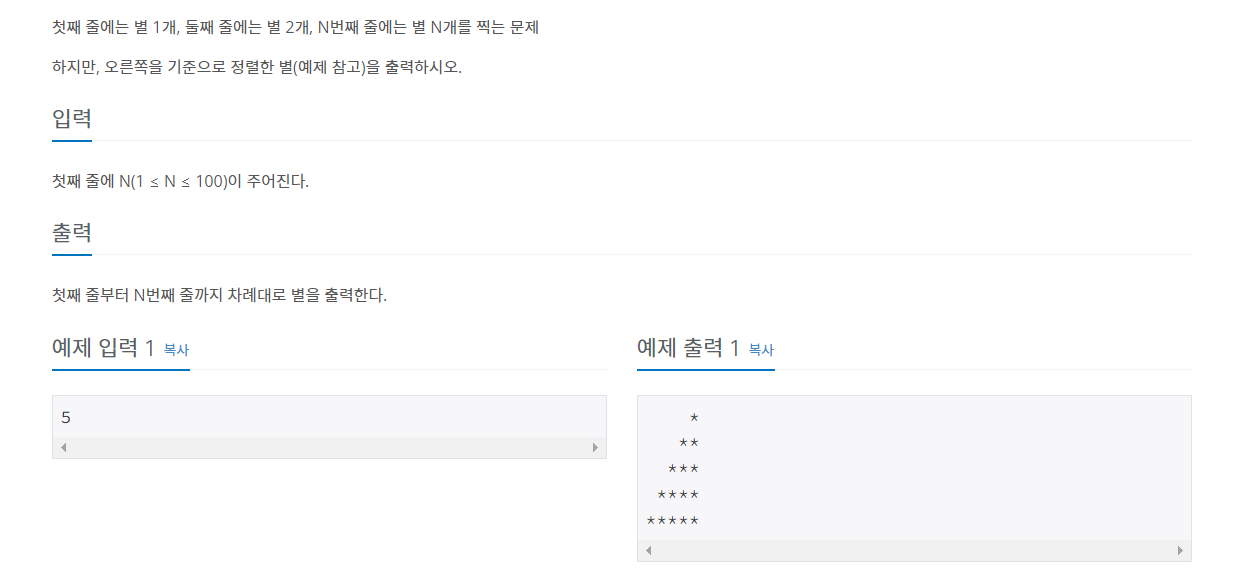Click the 복사 link next to 예제 출력 1
The height and width of the screenshot is (582, 1260).
point(763,350)
